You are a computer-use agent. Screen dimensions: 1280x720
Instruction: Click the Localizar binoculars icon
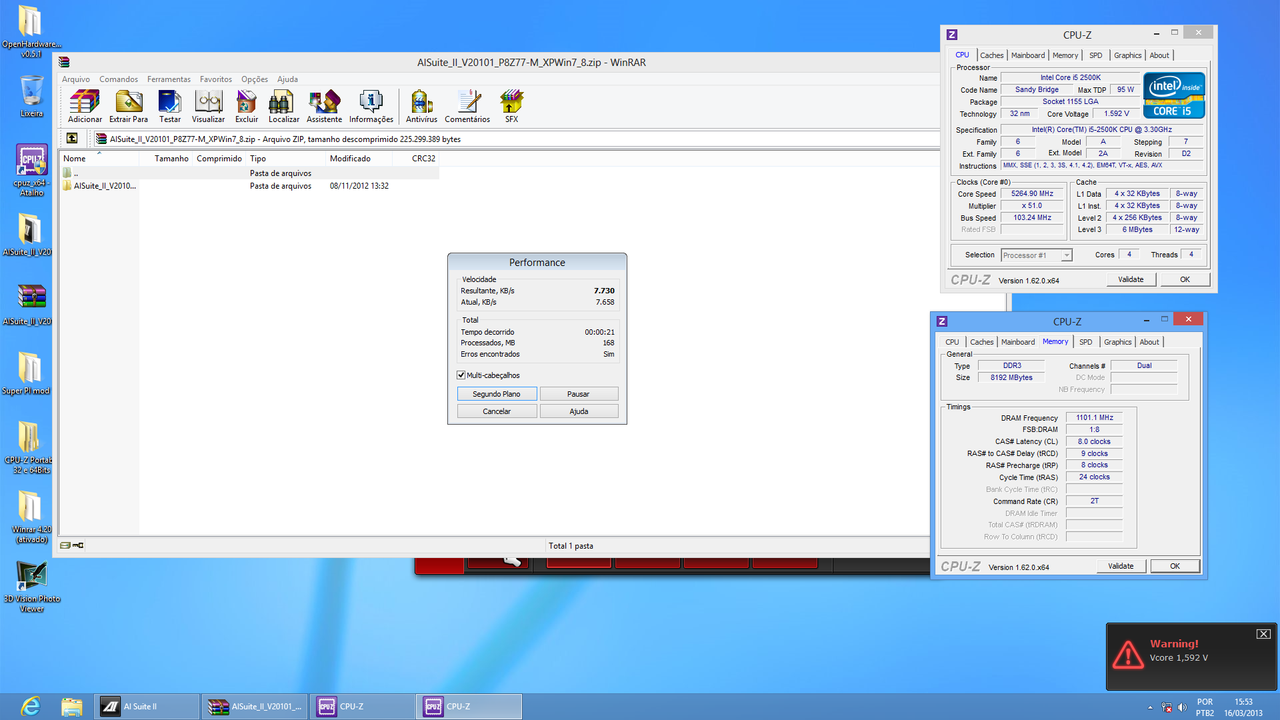[x=284, y=106]
